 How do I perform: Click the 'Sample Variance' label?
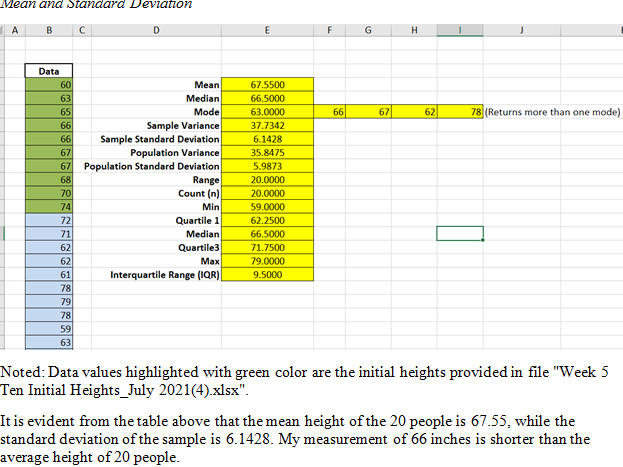183,126
